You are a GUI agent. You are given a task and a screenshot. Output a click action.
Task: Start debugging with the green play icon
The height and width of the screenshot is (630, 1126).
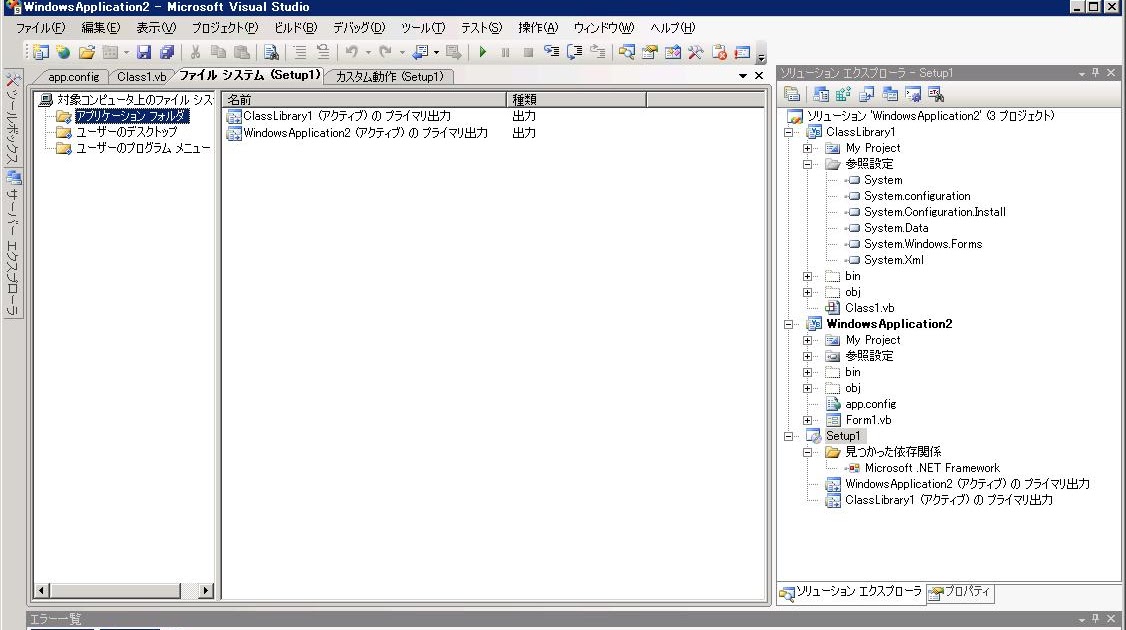[x=483, y=52]
